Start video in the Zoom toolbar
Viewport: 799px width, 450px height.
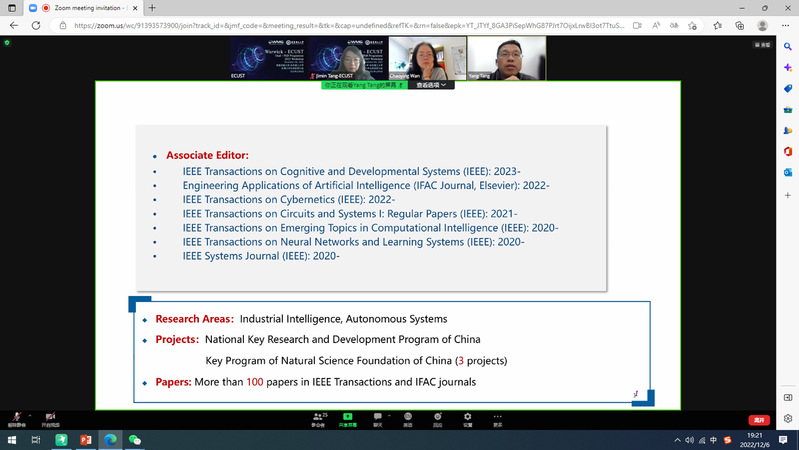click(50, 419)
